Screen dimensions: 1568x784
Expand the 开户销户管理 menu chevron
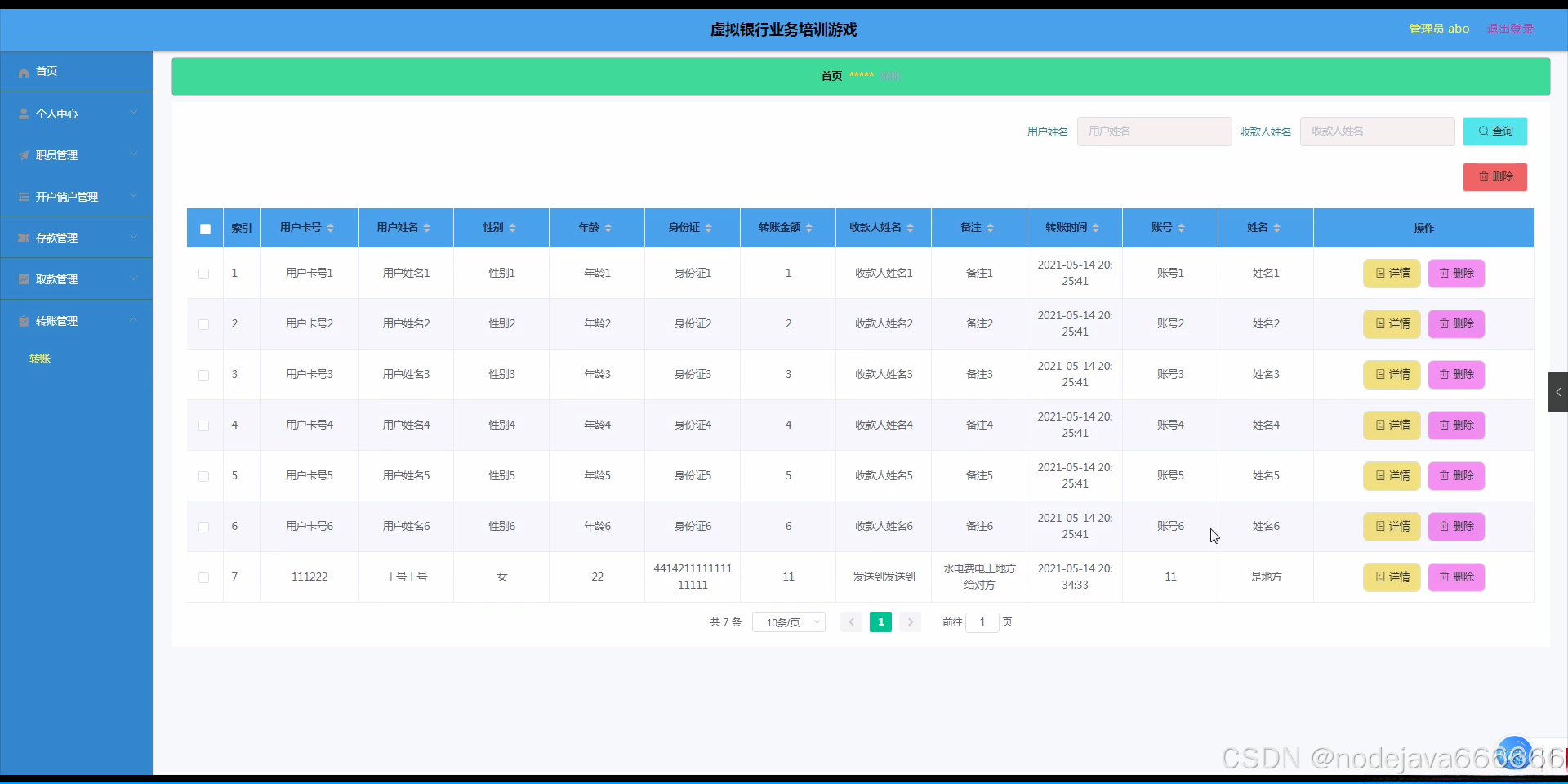(133, 196)
